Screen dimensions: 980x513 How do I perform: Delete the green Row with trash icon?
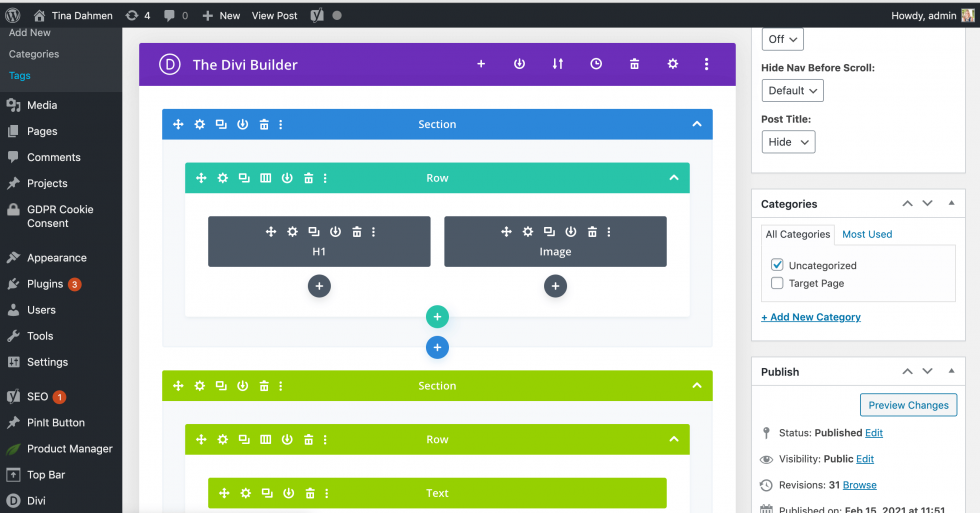(308, 440)
